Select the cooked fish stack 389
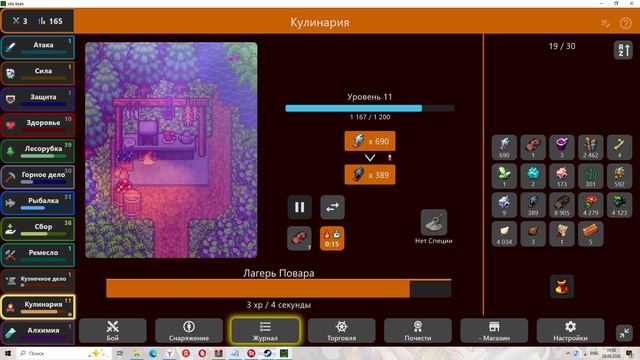 [533, 205]
